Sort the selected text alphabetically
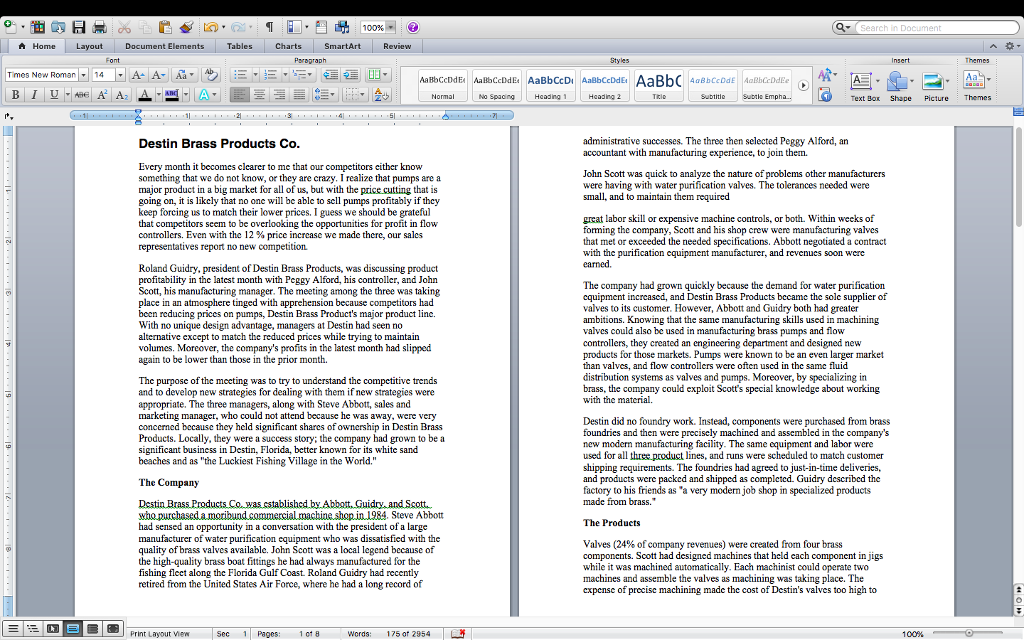The width and height of the screenshot is (1024, 640). (x=381, y=95)
